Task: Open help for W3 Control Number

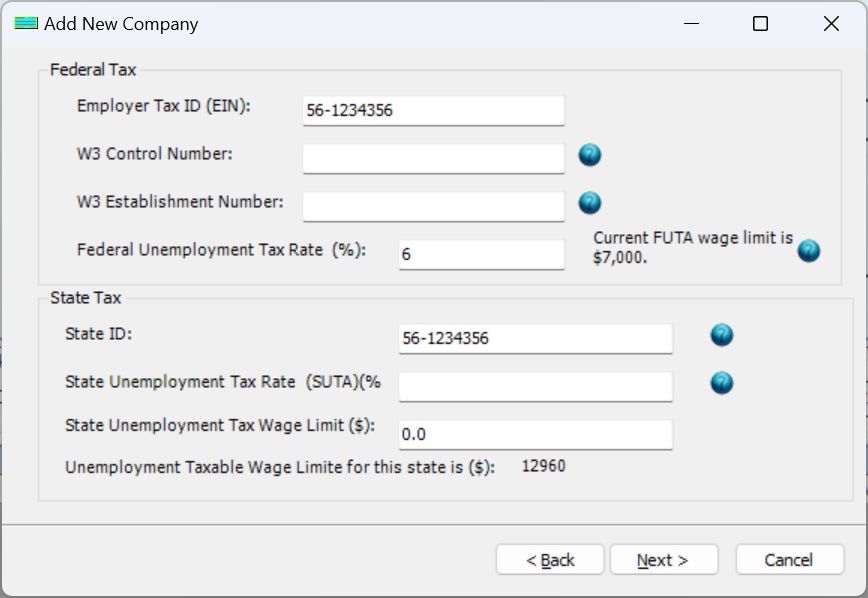Action: [589, 155]
